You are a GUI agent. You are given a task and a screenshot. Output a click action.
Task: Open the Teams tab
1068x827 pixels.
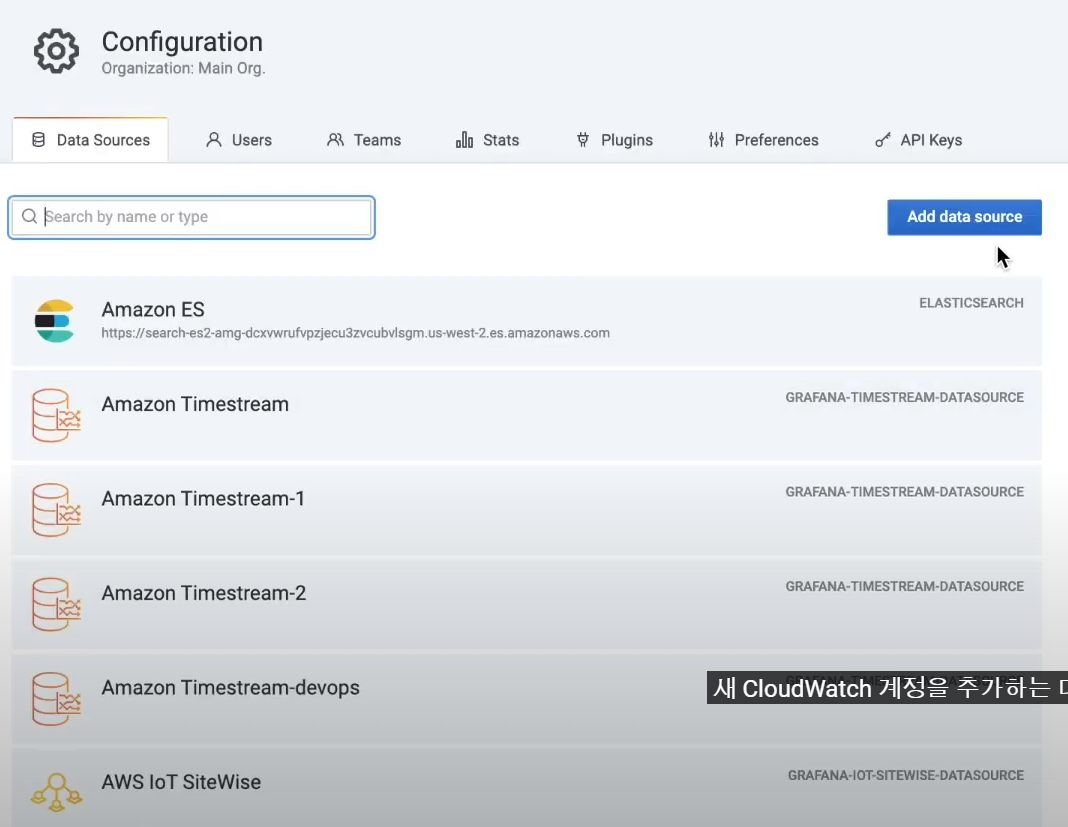click(x=364, y=140)
